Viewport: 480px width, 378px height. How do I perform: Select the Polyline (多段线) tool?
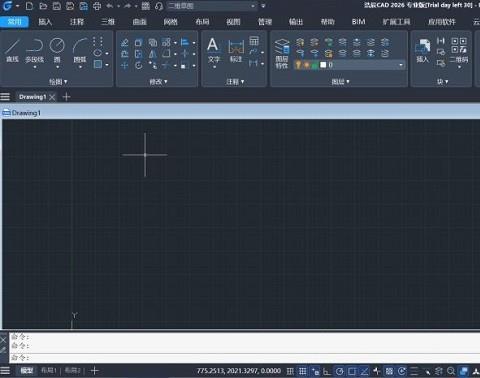click(35, 51)
